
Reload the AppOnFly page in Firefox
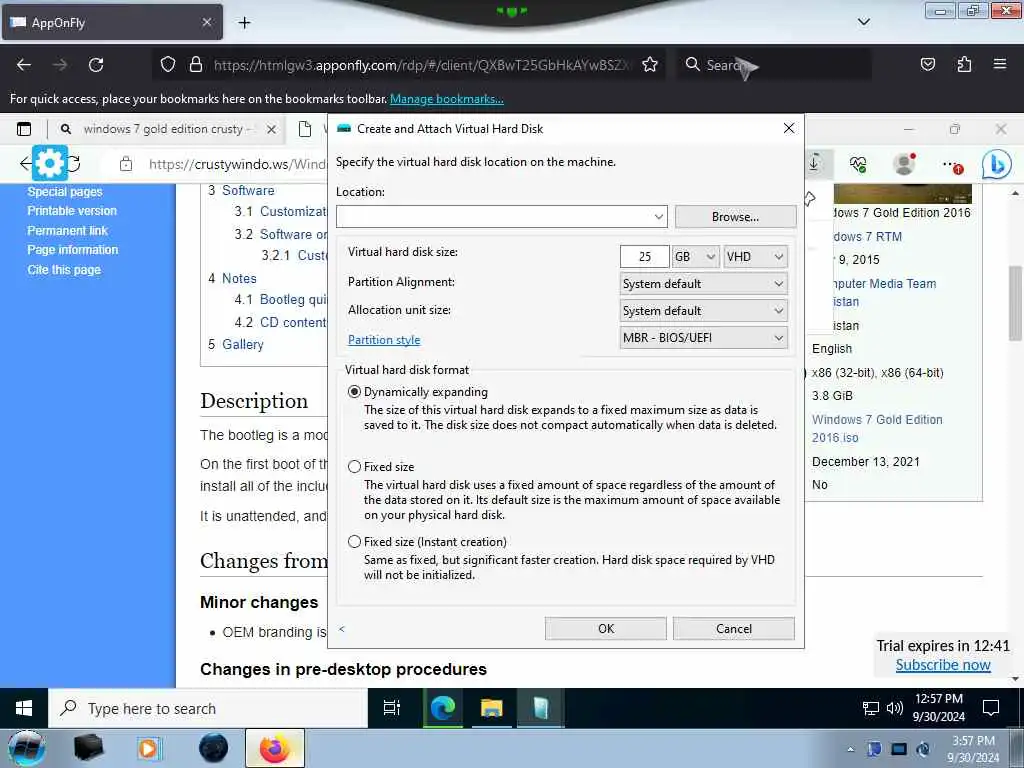pyautogui.click(x=96, y=65)
